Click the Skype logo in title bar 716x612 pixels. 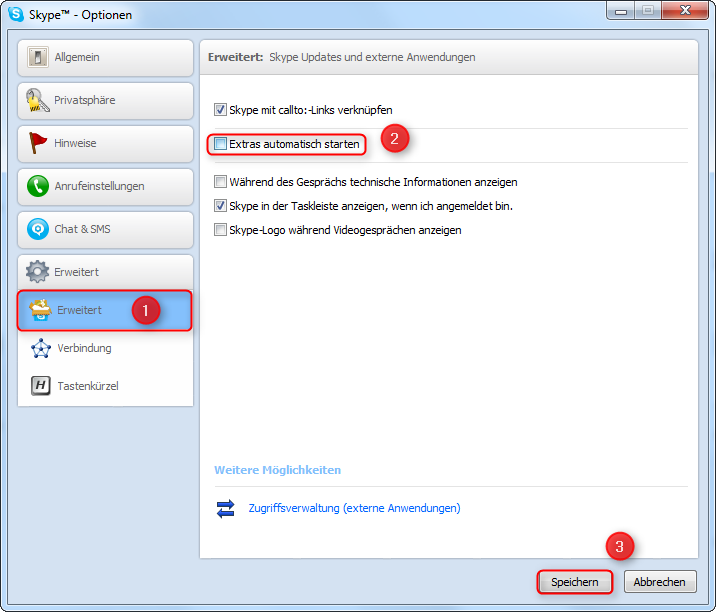[16, 14]
